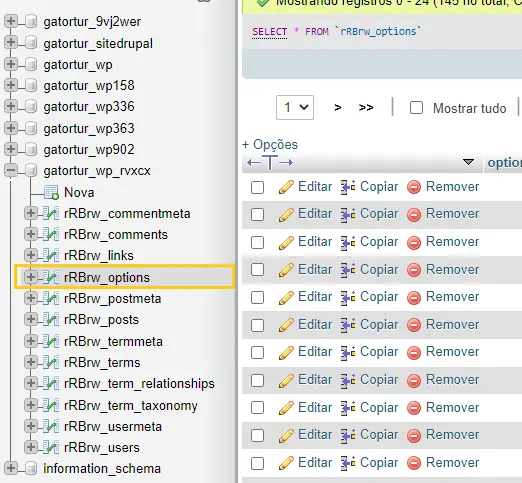Expand the rRBrw_options table node
The height and width of the screenshot is (483, 522).
coord(31,277)
